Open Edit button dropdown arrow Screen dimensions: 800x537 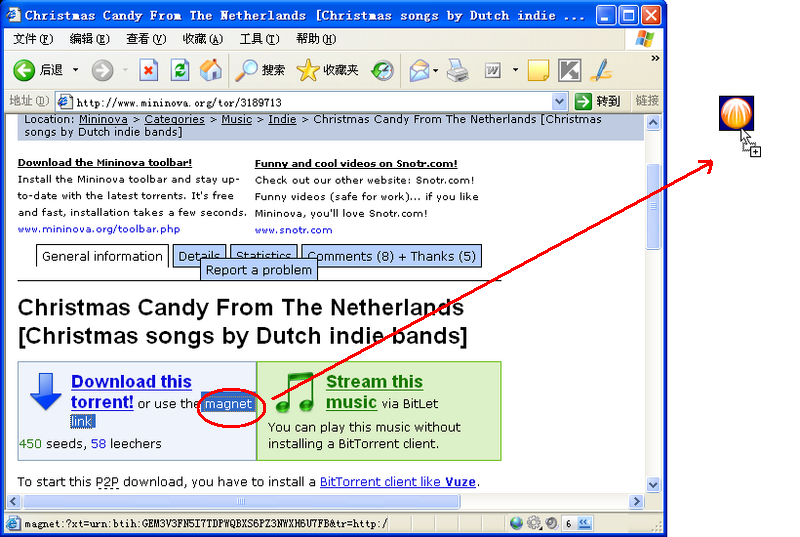point(515,70)
